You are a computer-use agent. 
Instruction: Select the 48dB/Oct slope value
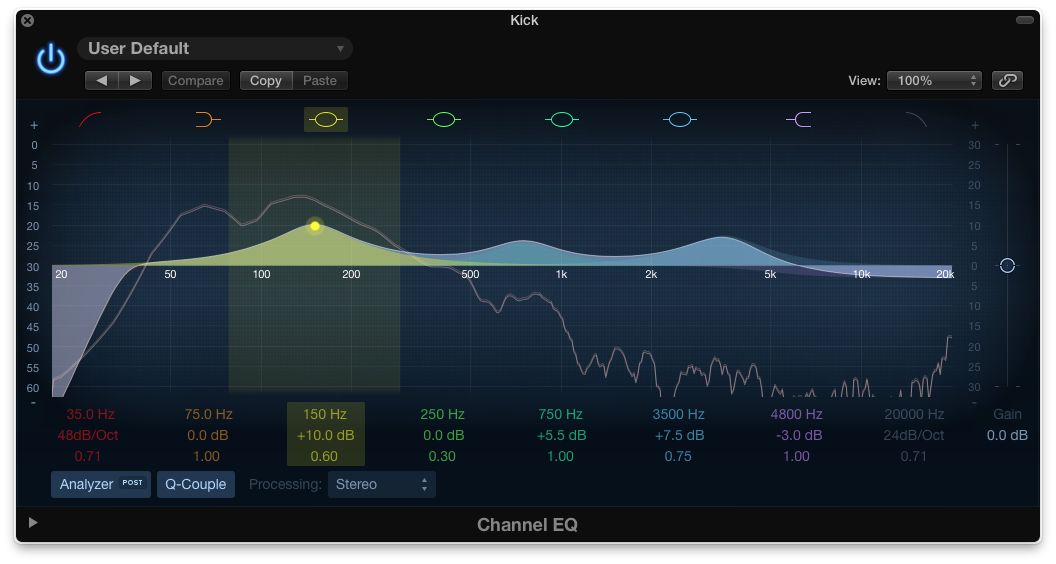pyautogui.click(x=88, y=435)
